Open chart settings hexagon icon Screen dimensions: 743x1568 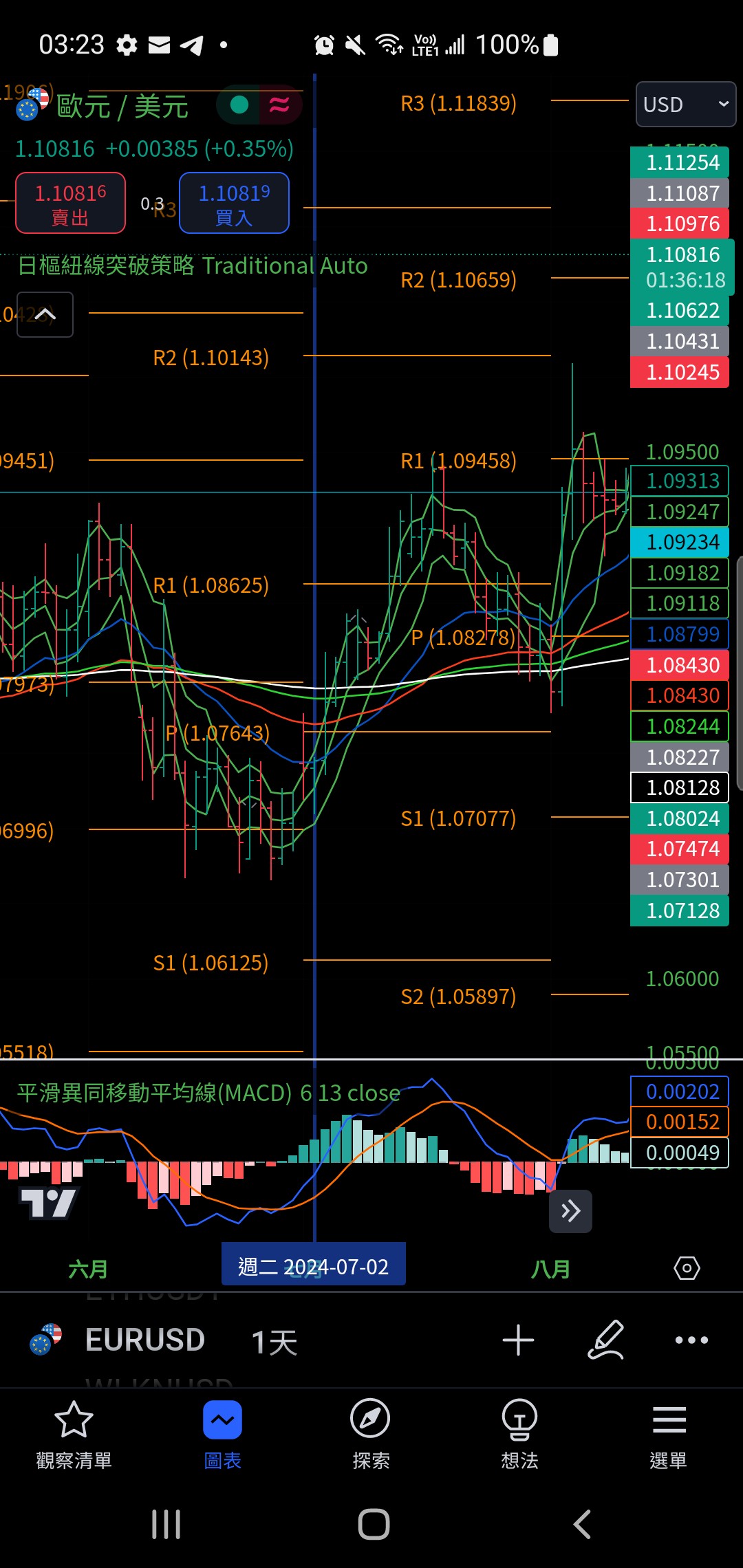(687, 1267)
